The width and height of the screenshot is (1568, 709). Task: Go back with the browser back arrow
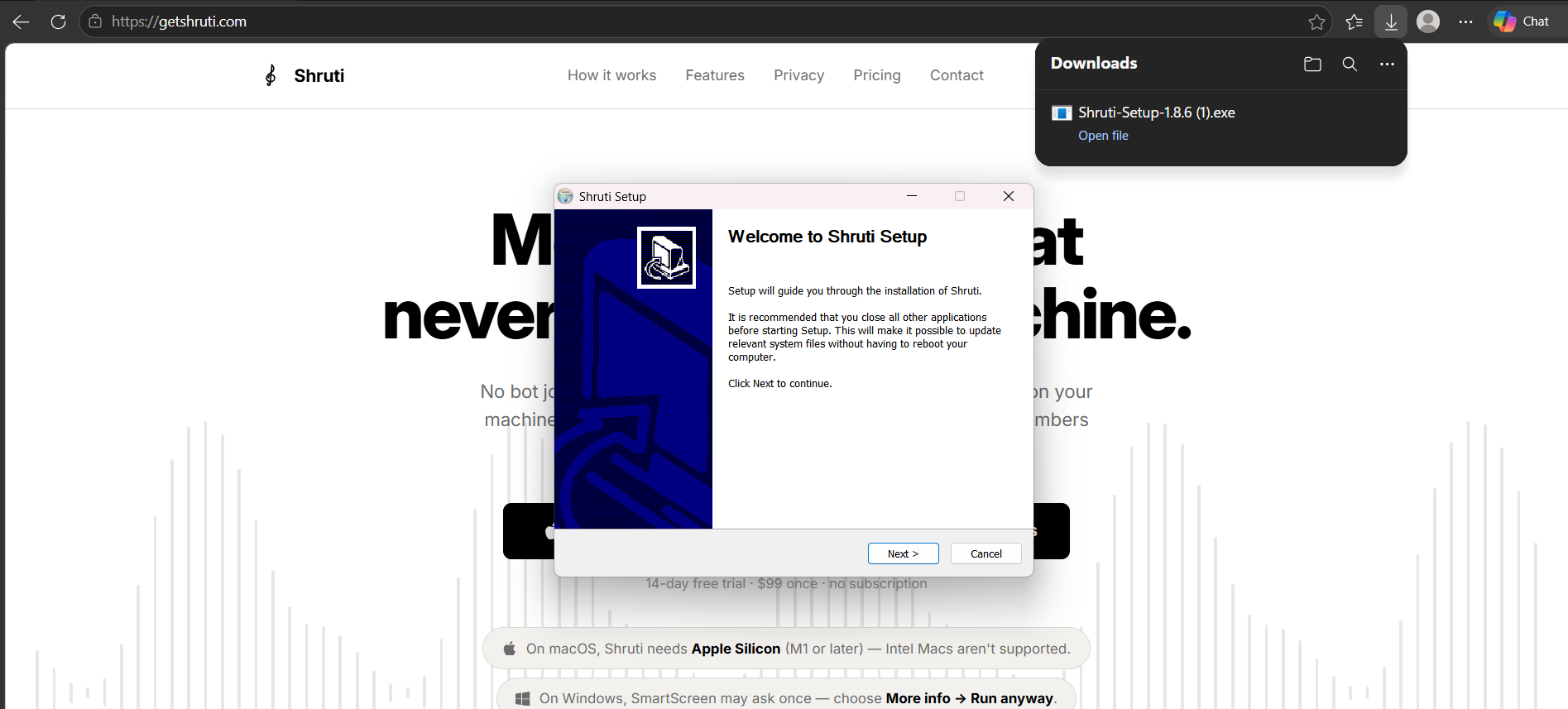(22, 22)
